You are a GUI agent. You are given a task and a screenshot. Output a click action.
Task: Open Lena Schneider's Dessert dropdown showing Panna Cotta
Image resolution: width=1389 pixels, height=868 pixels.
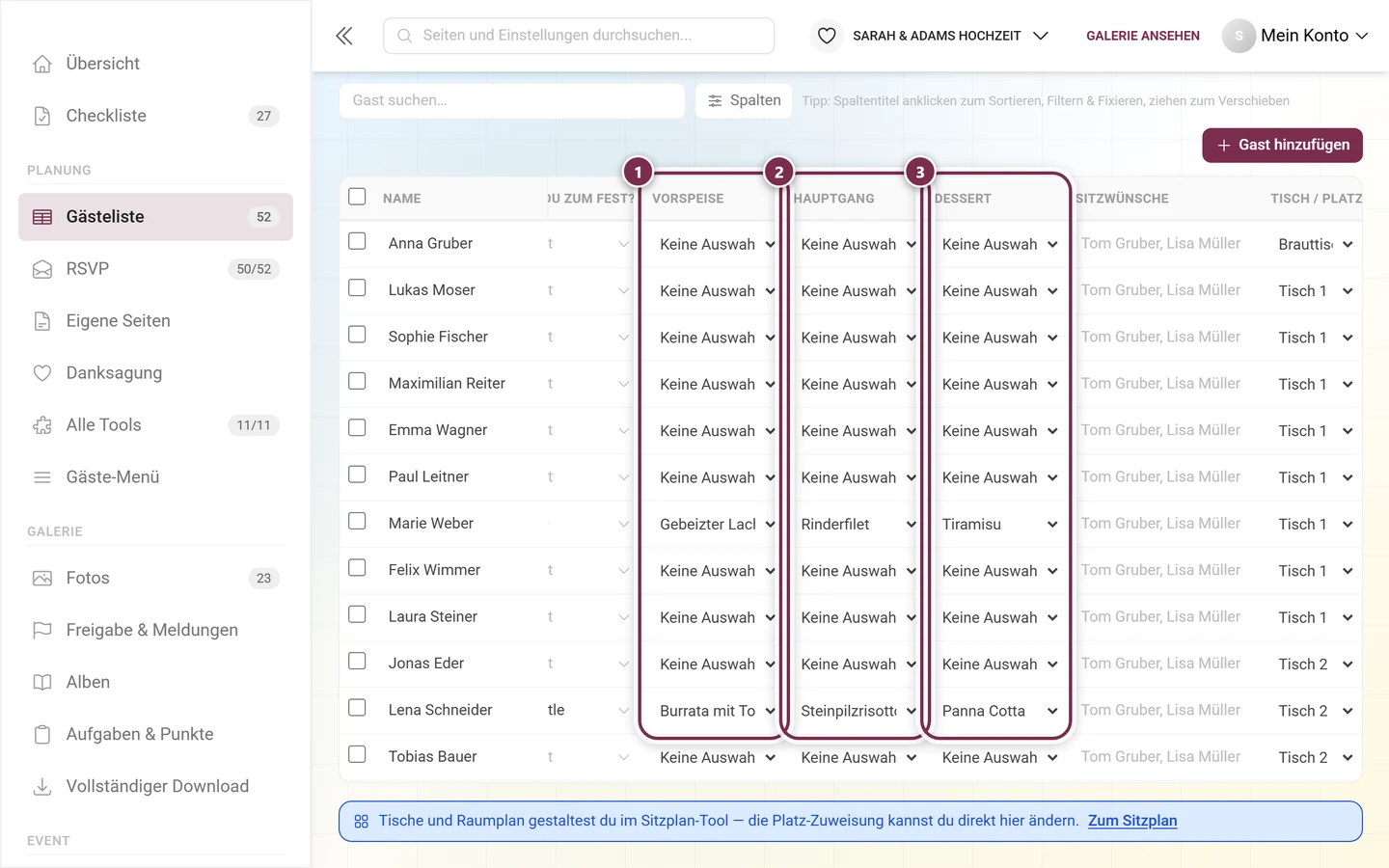tap(999, 712)
